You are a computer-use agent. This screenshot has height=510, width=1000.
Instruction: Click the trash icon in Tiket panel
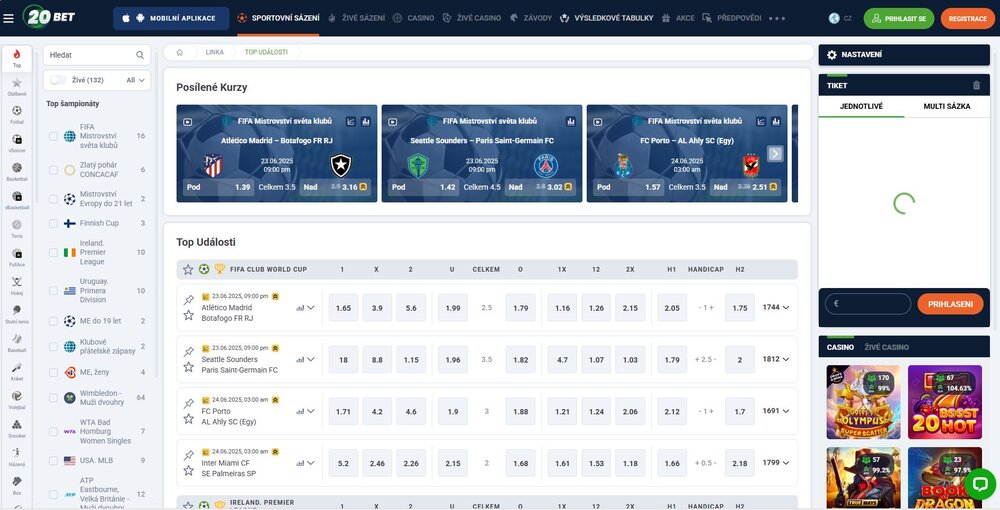point(976,85)
